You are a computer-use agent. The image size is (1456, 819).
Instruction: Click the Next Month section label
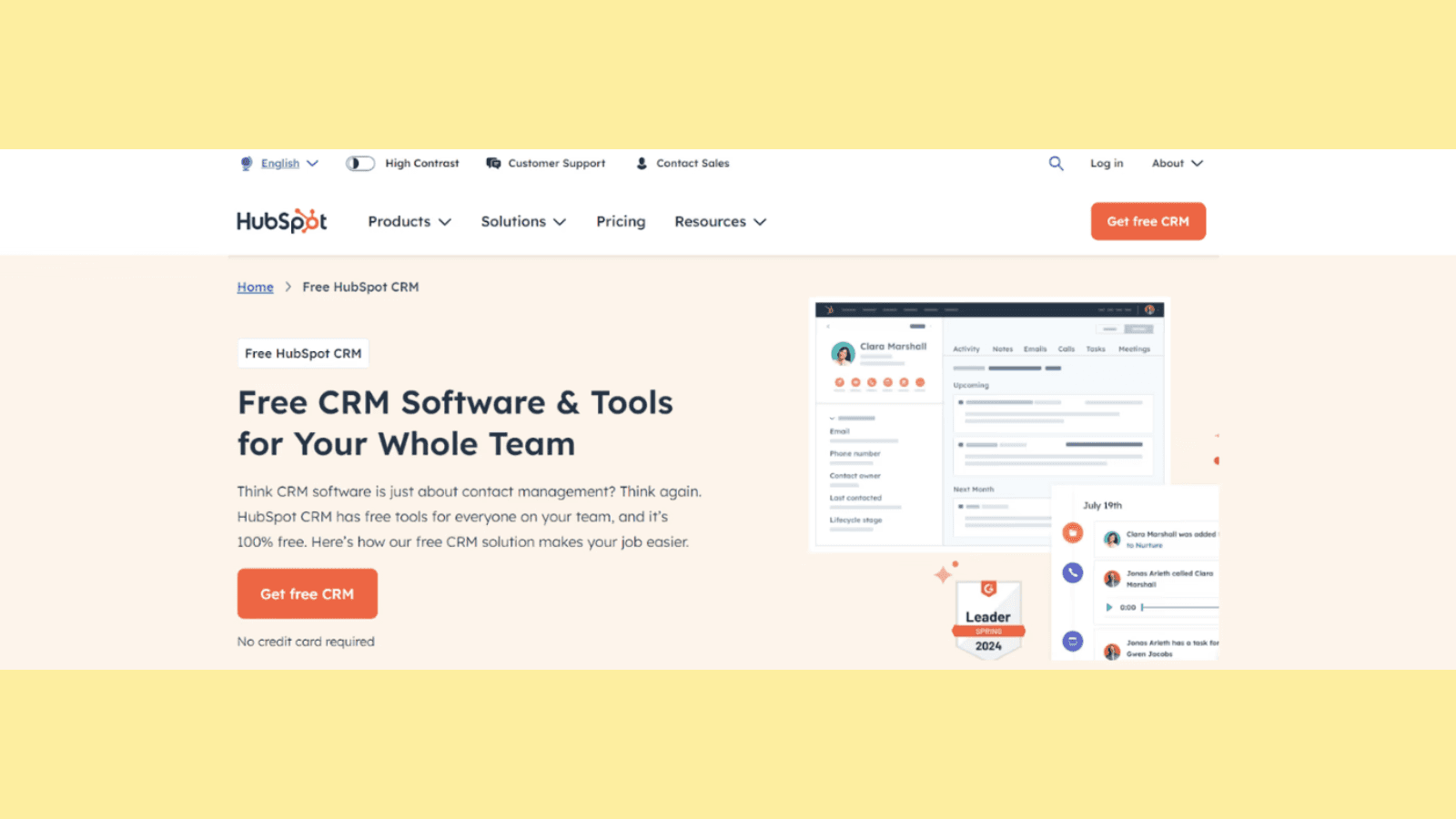974,490
